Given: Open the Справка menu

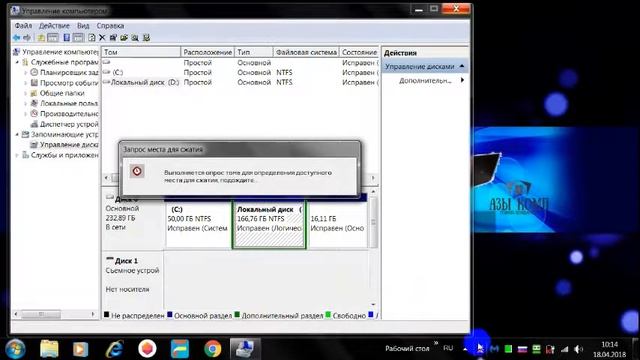Looking at the screenshot, I should [x=110, y=25].
